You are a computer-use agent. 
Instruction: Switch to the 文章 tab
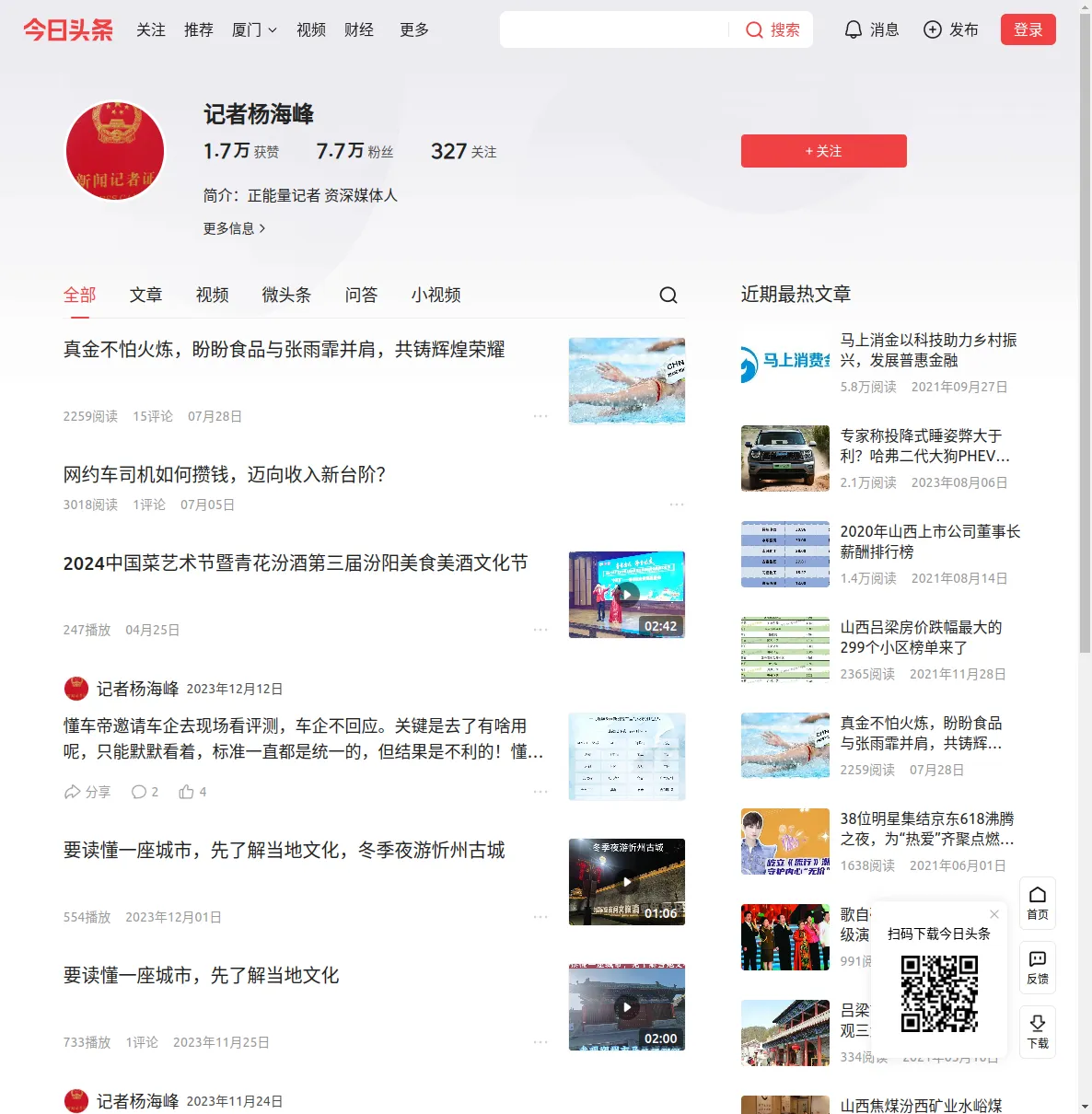click(145, 295)
